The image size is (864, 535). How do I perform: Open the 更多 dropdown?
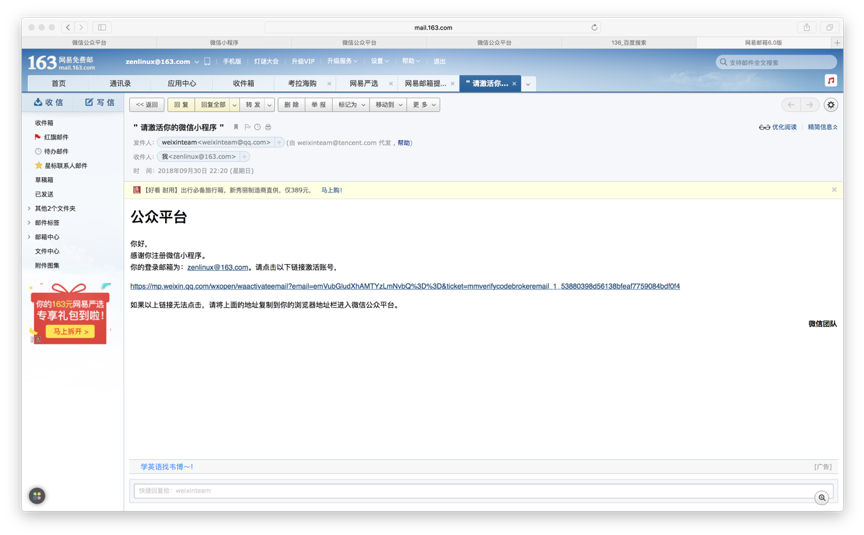pyautogui.click(x=423, y=105)
